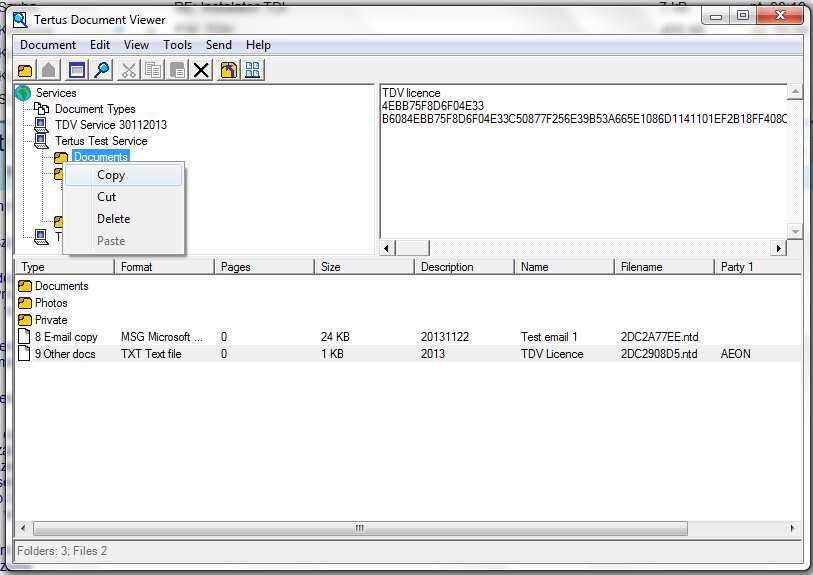Open the Tools menu

tap(177, 45)
